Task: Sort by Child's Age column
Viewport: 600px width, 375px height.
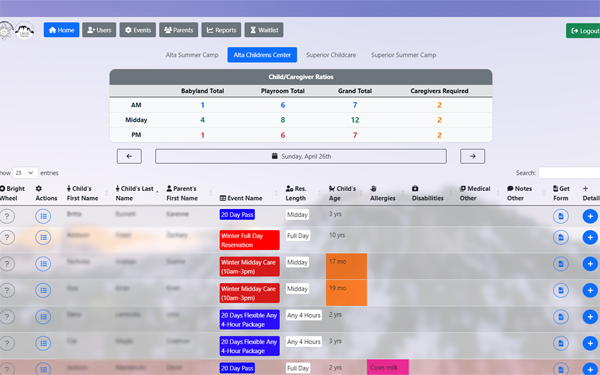Action: coord(345,193)
